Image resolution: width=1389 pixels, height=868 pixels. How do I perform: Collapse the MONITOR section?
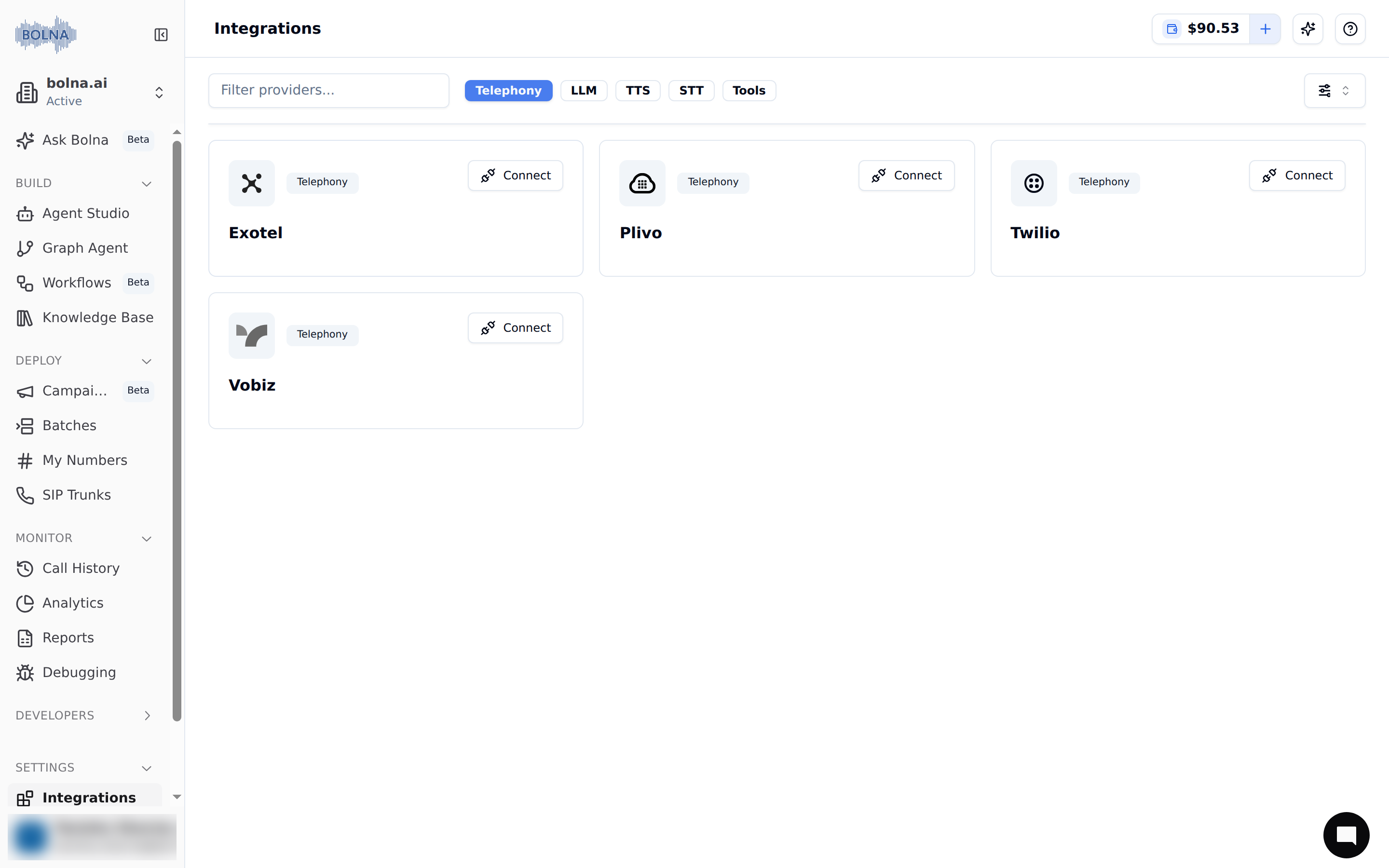click(147, 539)
